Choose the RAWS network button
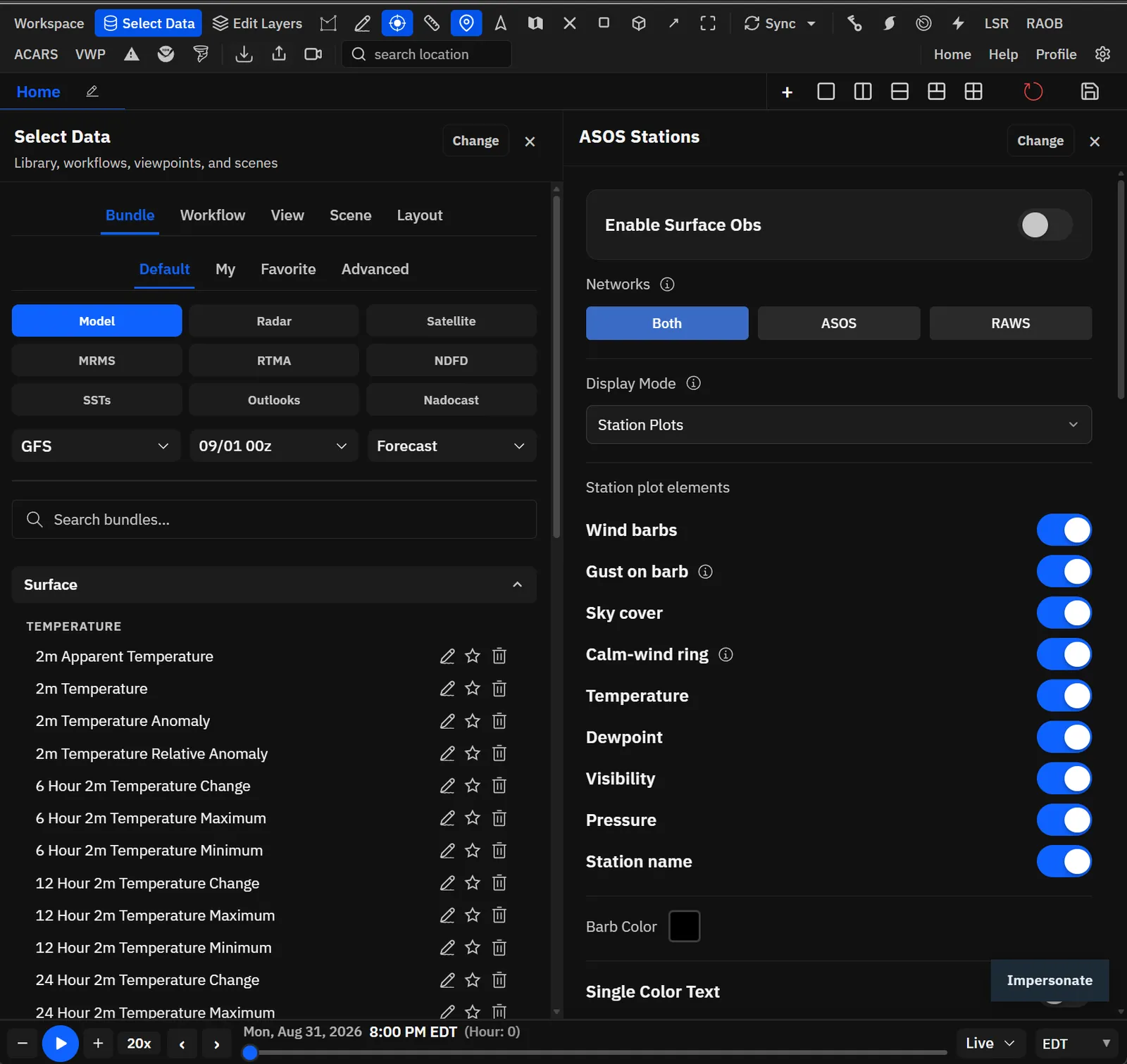 pyautogui.click(x=1011, y=323)
